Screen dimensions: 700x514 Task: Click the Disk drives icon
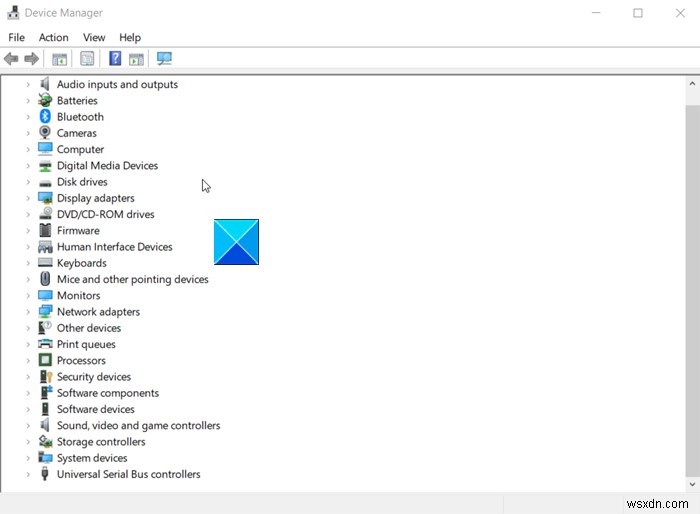45,183
